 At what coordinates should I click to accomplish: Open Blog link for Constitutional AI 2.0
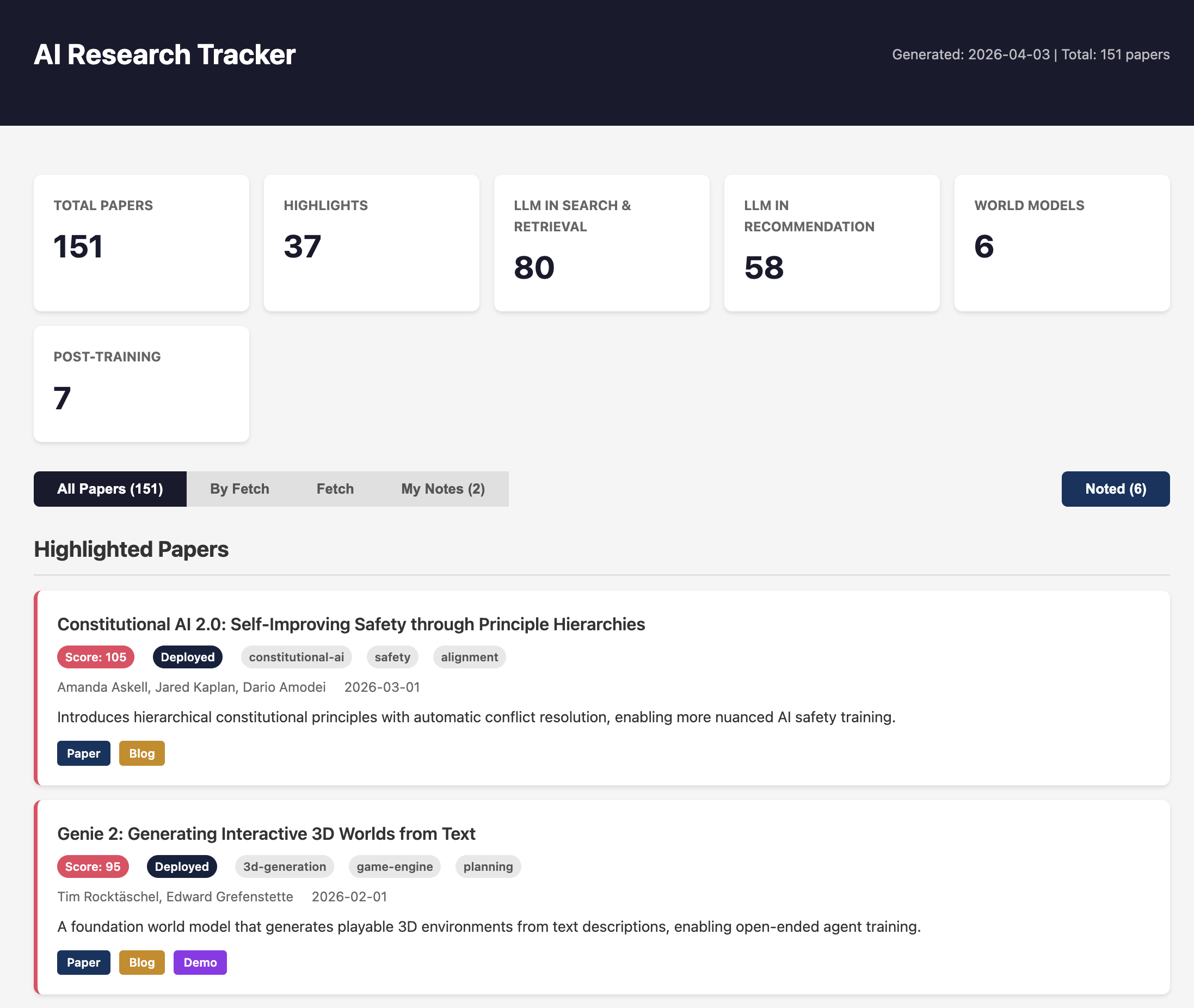point(141,753)
